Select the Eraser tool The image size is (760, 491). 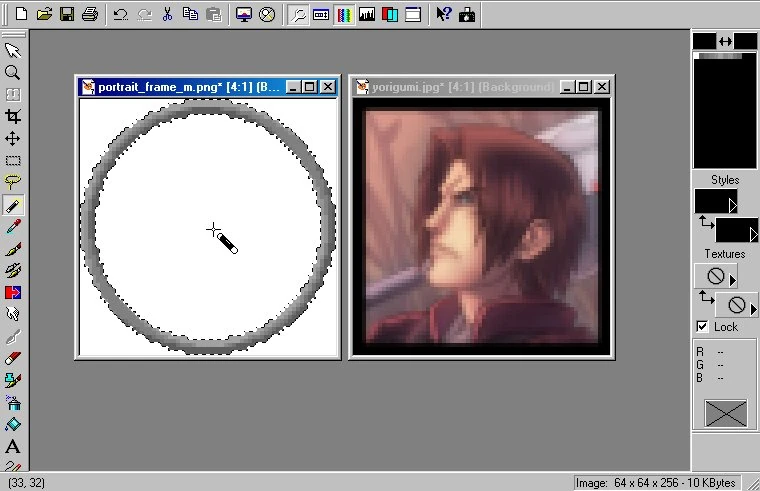(13, 358)
